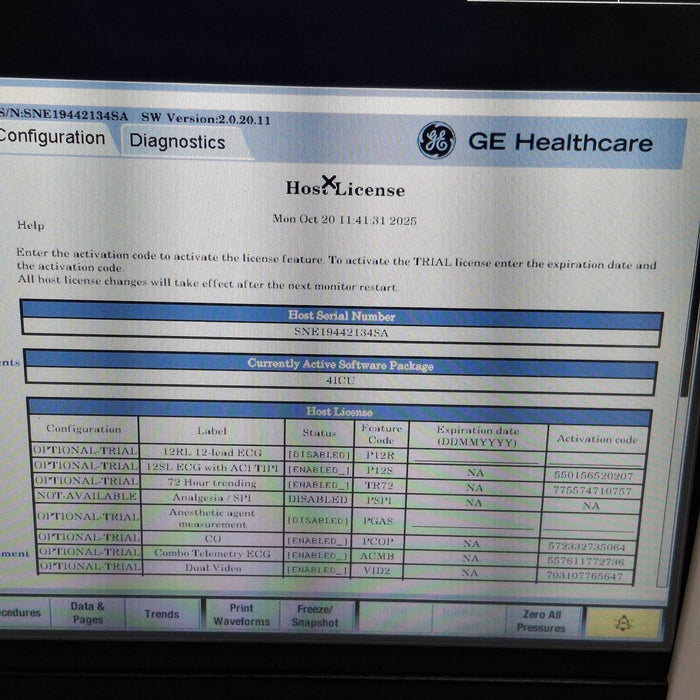
Task: Click the TR72 feature code
Action: coord(379,485)
